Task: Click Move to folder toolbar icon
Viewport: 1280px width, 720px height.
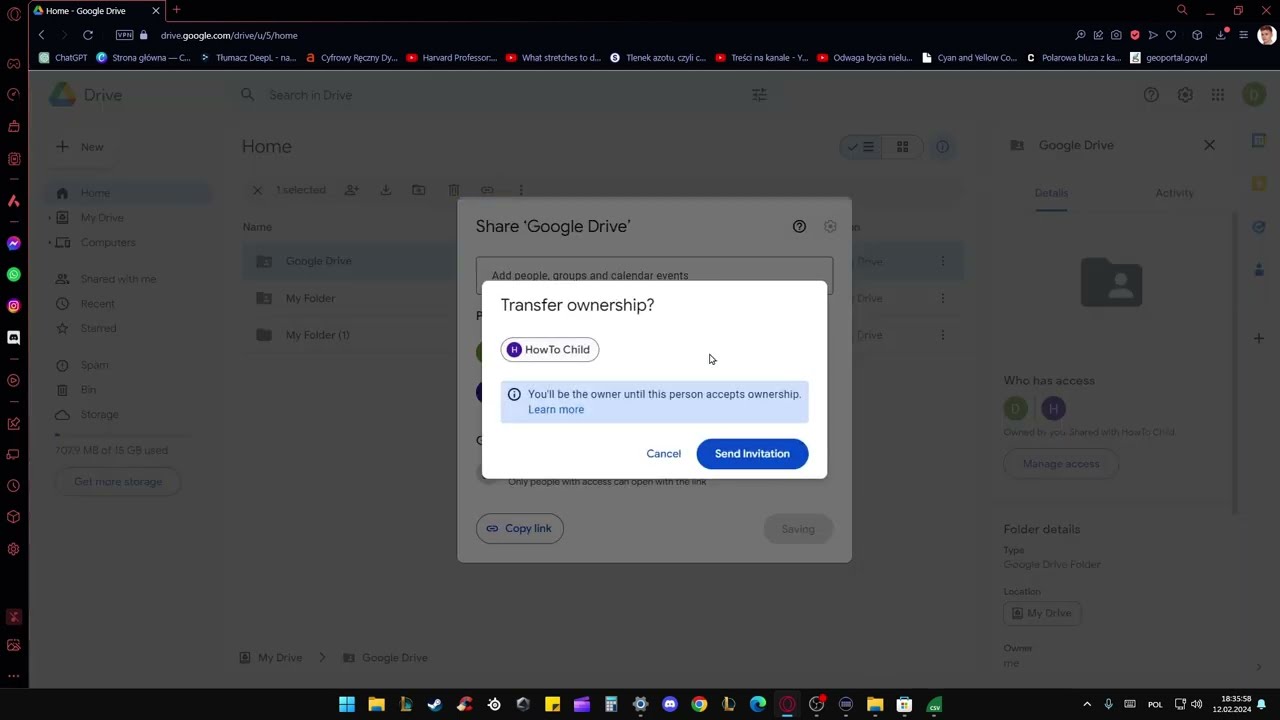Action: click(419, 190)
